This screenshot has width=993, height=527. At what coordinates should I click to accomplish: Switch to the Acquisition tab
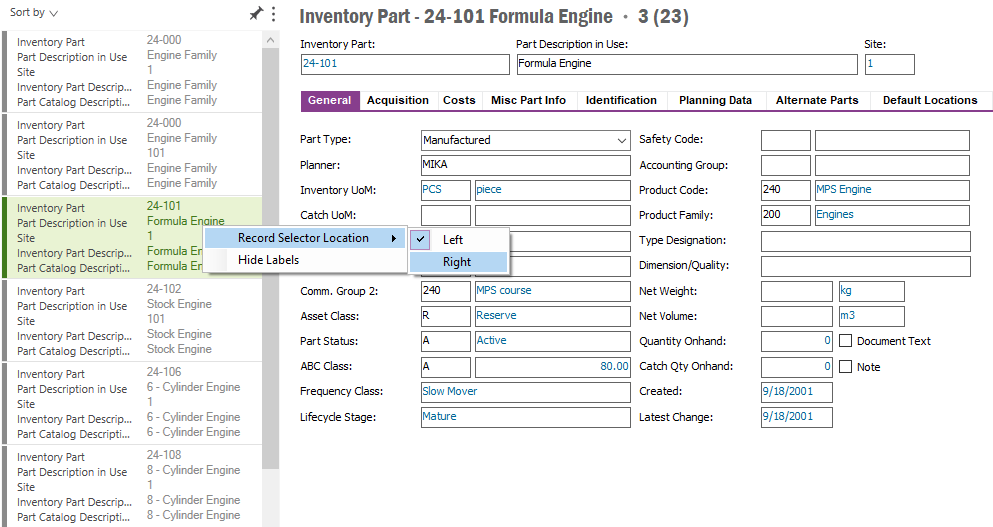point(397,101)
